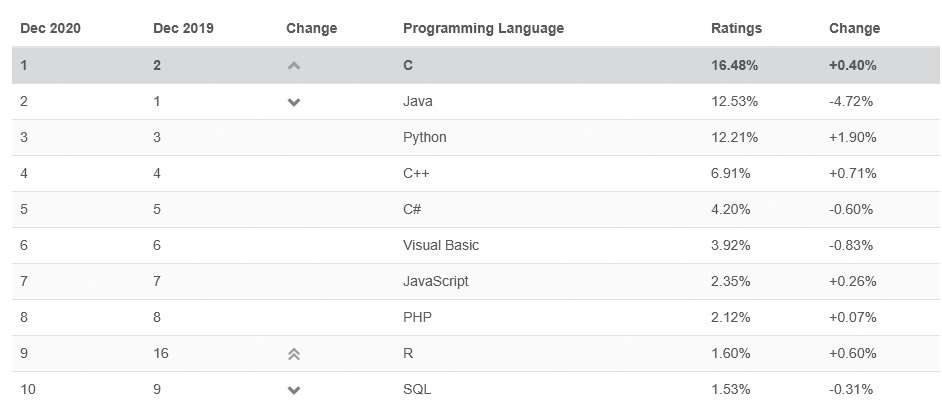Click the JavaScript language entry

click(436, 281)
